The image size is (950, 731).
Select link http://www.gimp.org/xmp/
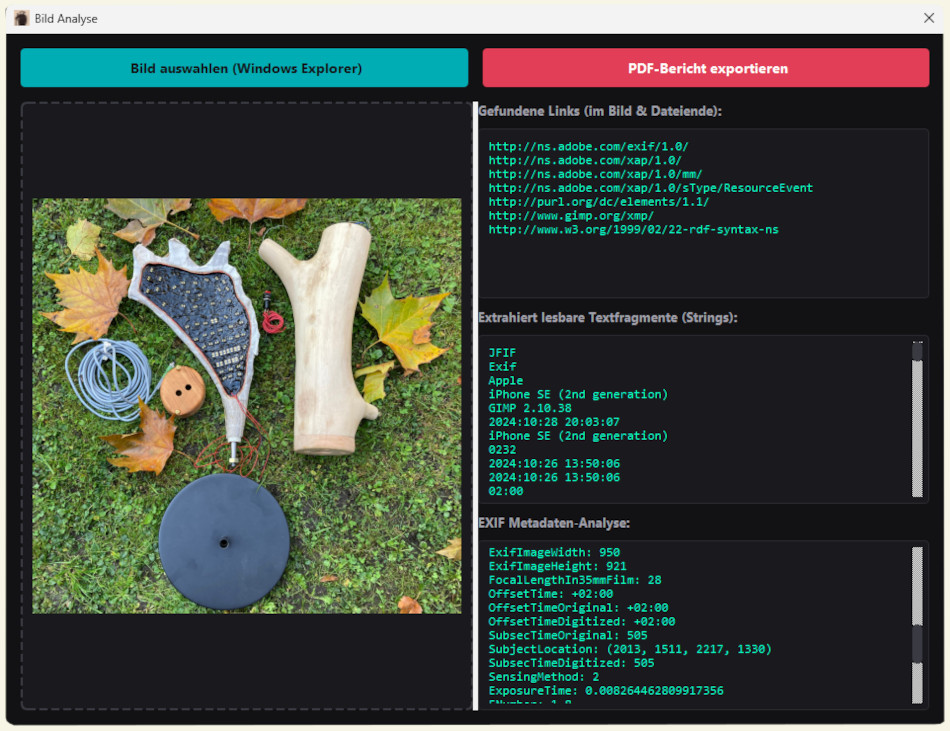click(x=571, y=216)
